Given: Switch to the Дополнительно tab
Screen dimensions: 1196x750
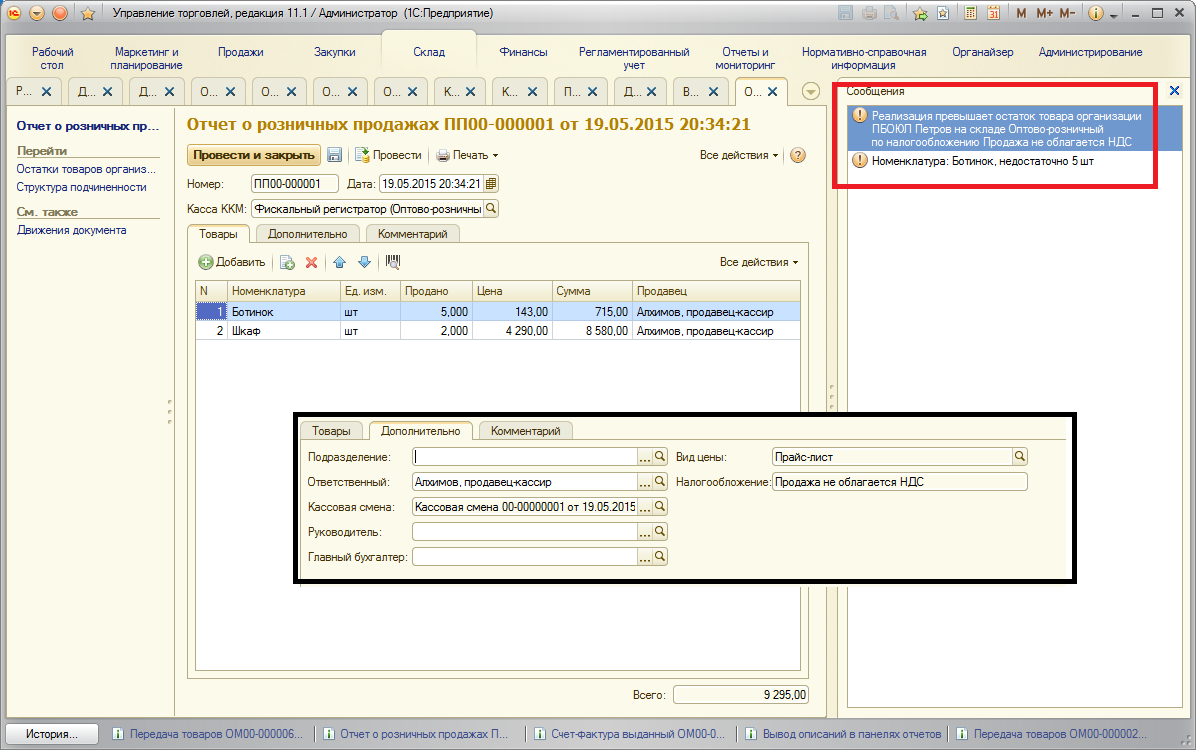Looking at the screenshot, I should 307,233.
